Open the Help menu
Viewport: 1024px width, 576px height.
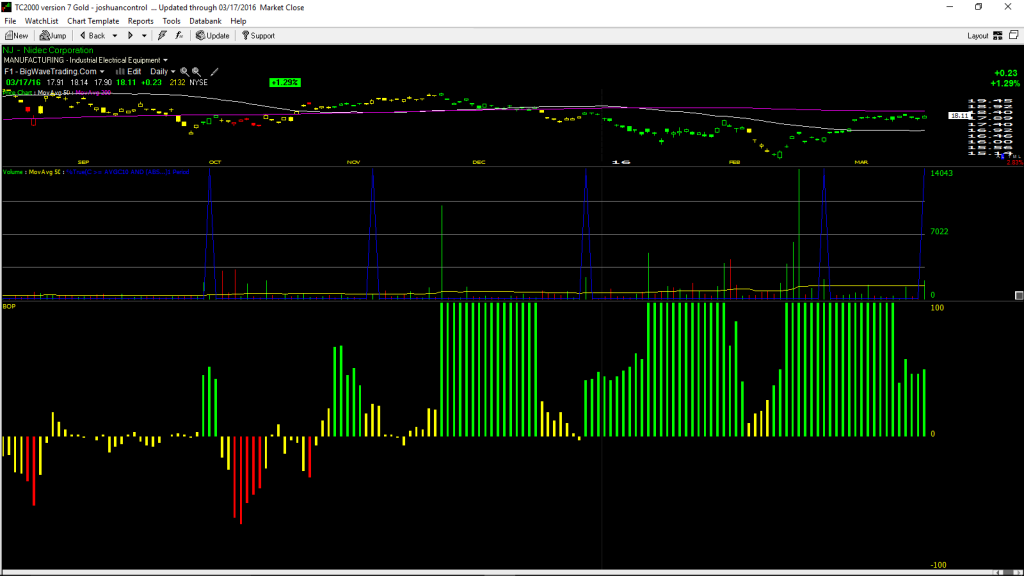point(238,21)
